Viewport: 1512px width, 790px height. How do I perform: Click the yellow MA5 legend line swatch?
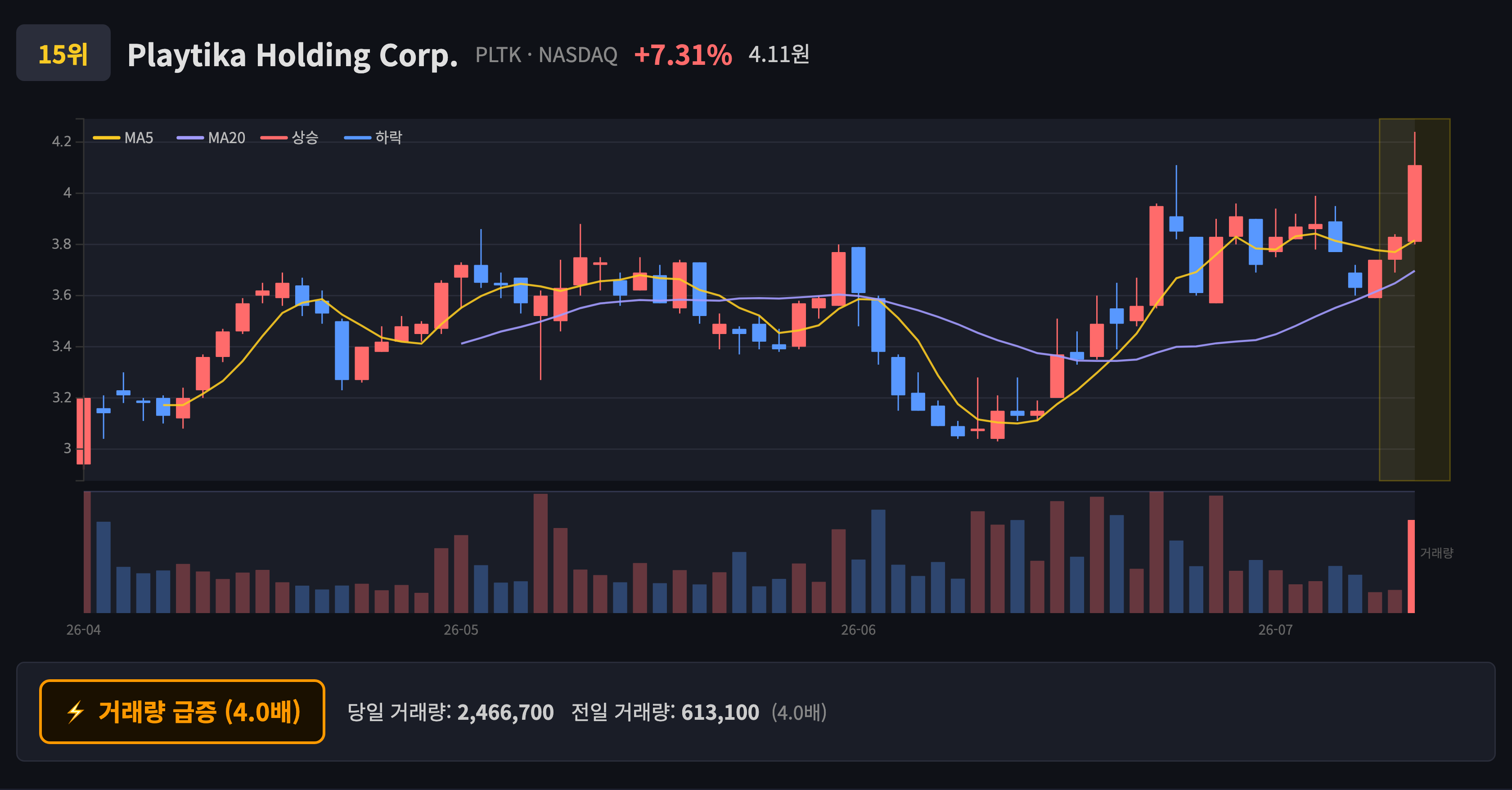point(106,138)
